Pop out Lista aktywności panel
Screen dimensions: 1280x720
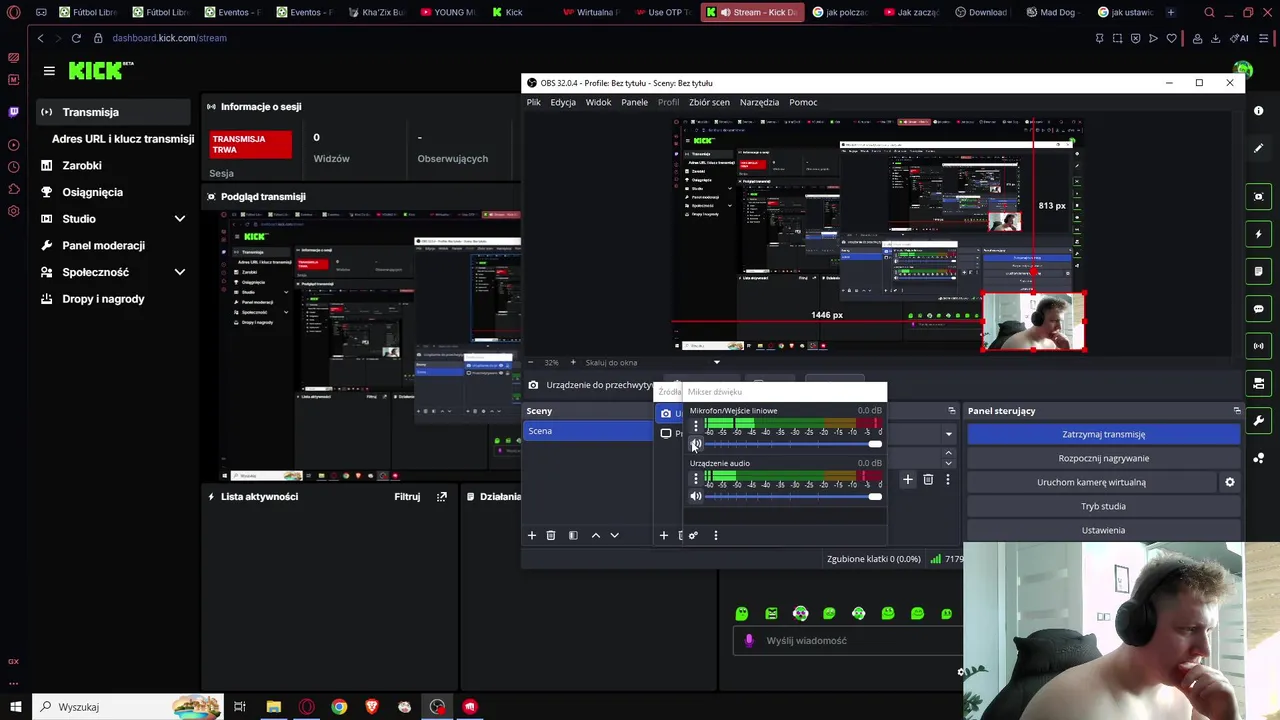(442, 497)
